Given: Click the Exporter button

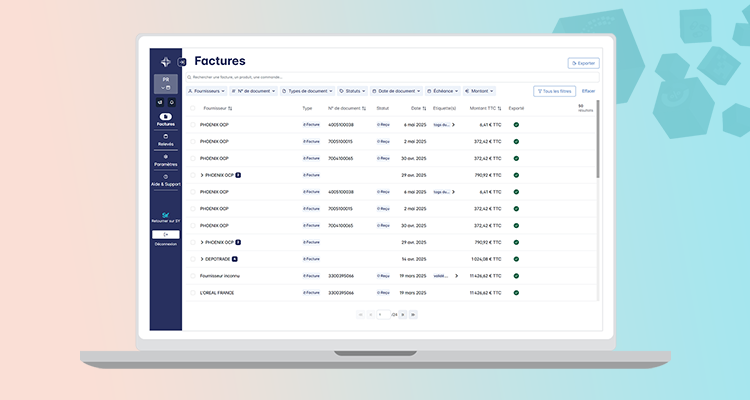Looking at the screenshot, I should click(x=583, y=63).
